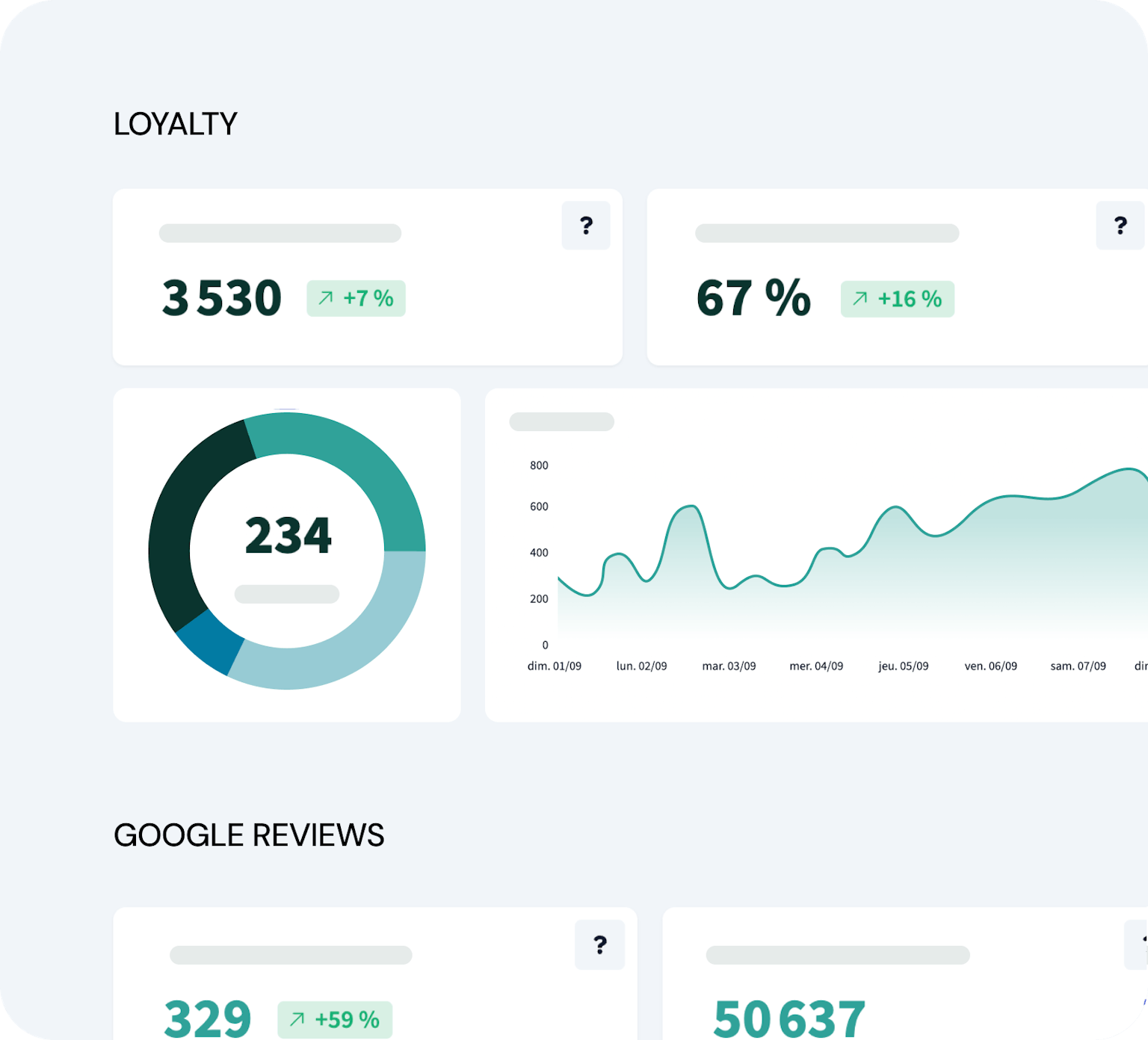Click the 329 reviews figure
Image resolution: width=1148 pixels, height=1040 pixels.
coord(207,1018)
